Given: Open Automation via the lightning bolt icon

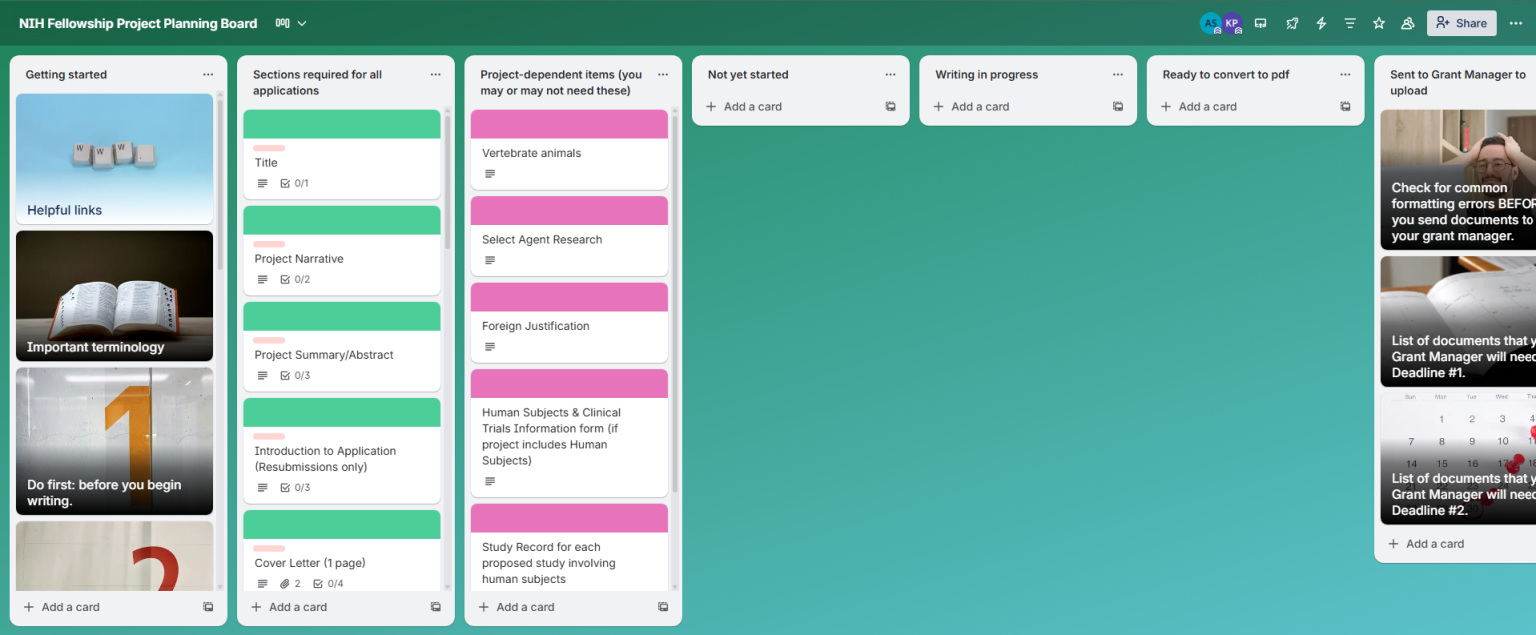Looking at the screenshot, I should click(1321, 23).
